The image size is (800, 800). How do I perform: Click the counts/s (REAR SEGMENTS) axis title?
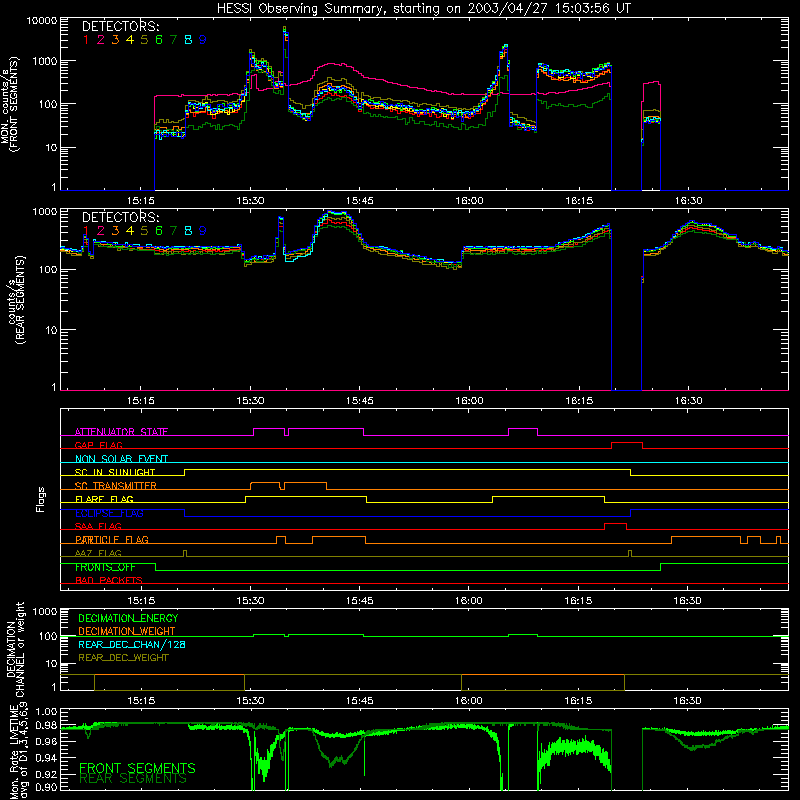pos(17,300)
